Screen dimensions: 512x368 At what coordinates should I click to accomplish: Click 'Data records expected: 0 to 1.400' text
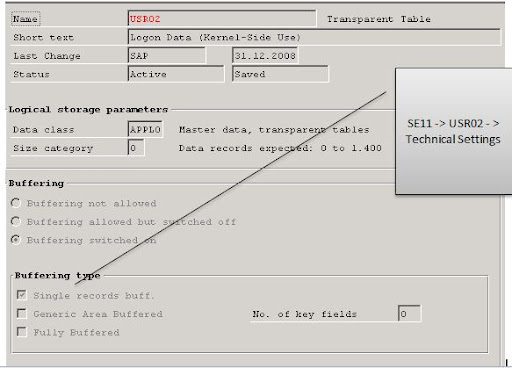[x=280, y=148]
